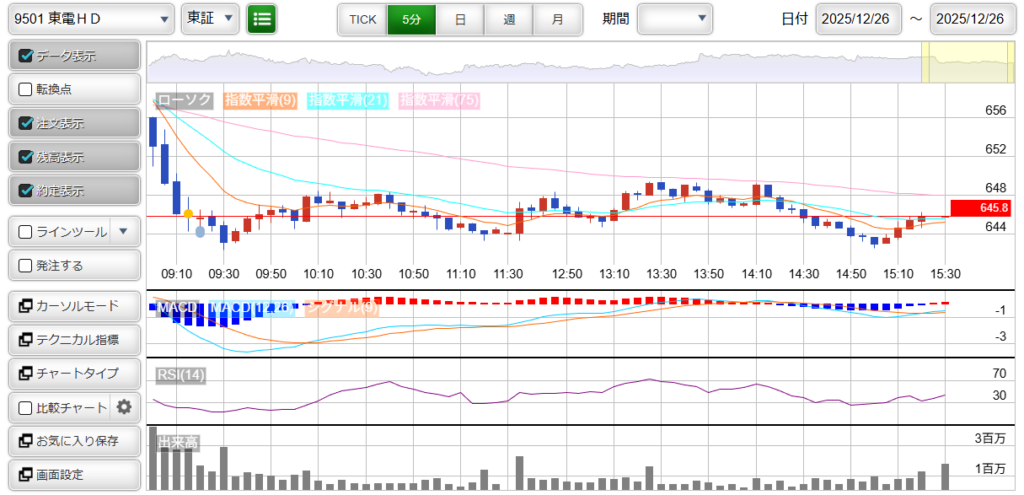This screenshot has width=1024, height=495.
Task: Select the 週 weekly interval tab
Action: [509, 19]
